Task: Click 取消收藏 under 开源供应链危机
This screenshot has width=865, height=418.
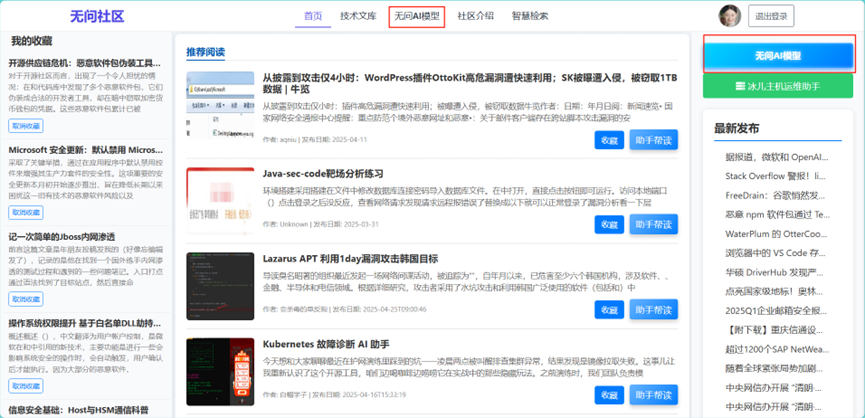Action: click(x=26, y=126)
